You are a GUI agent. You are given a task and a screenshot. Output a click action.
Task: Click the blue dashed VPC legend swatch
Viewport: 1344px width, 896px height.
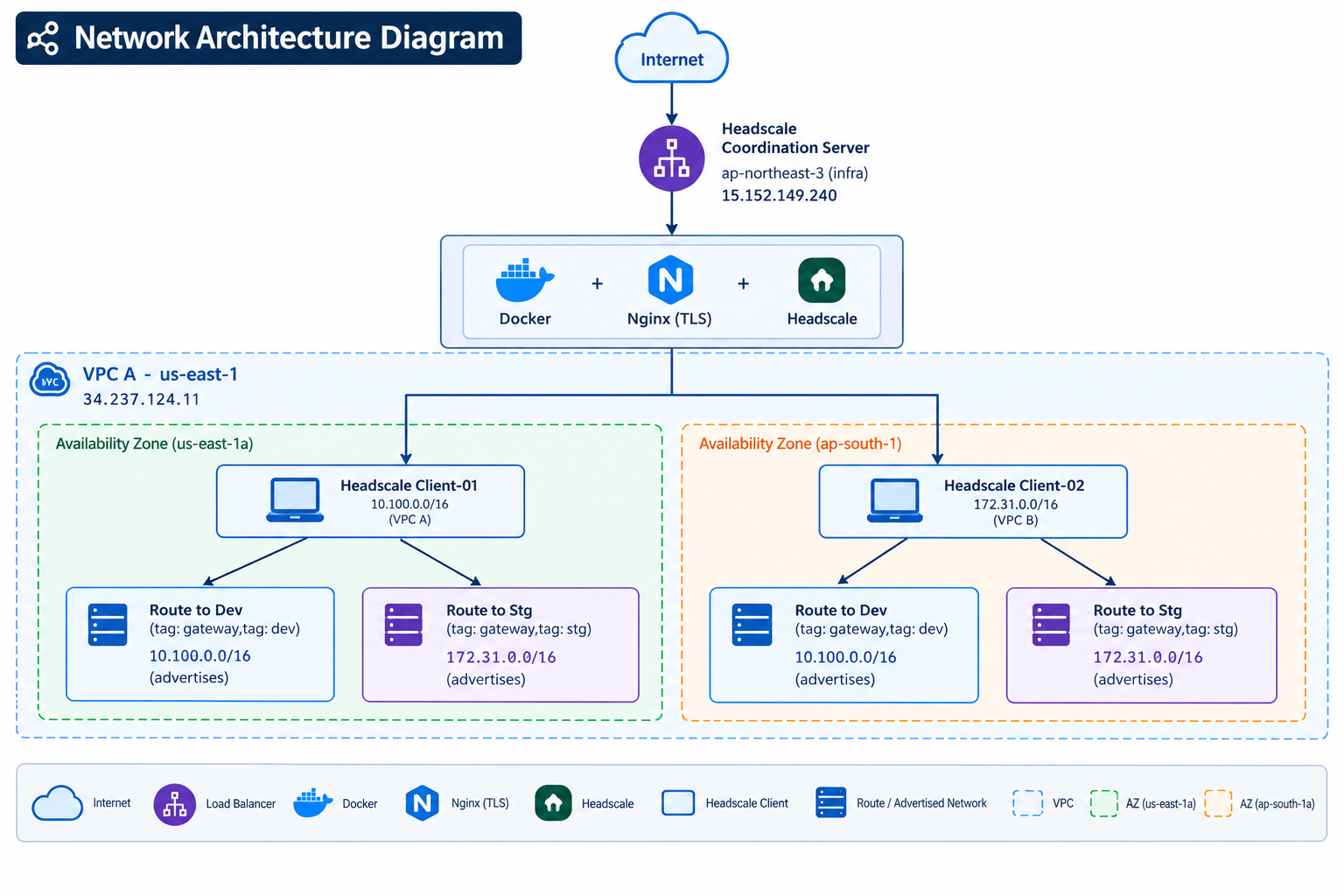(x=1028, y=803)
